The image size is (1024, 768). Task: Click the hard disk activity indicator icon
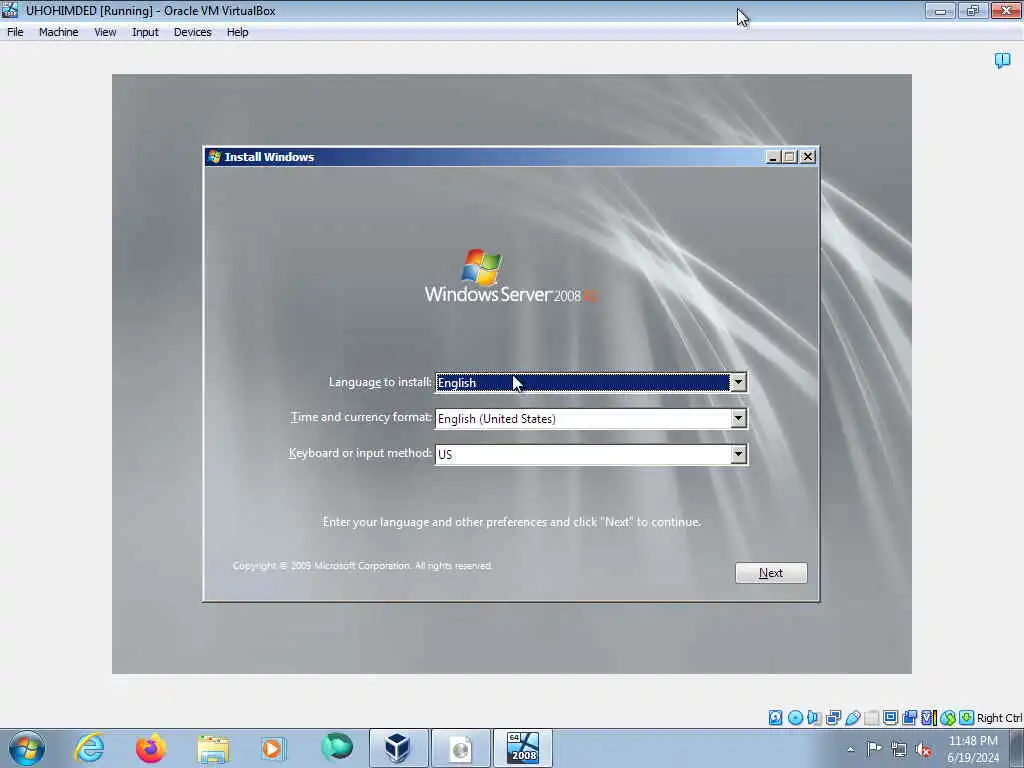[x=775, y=718]
